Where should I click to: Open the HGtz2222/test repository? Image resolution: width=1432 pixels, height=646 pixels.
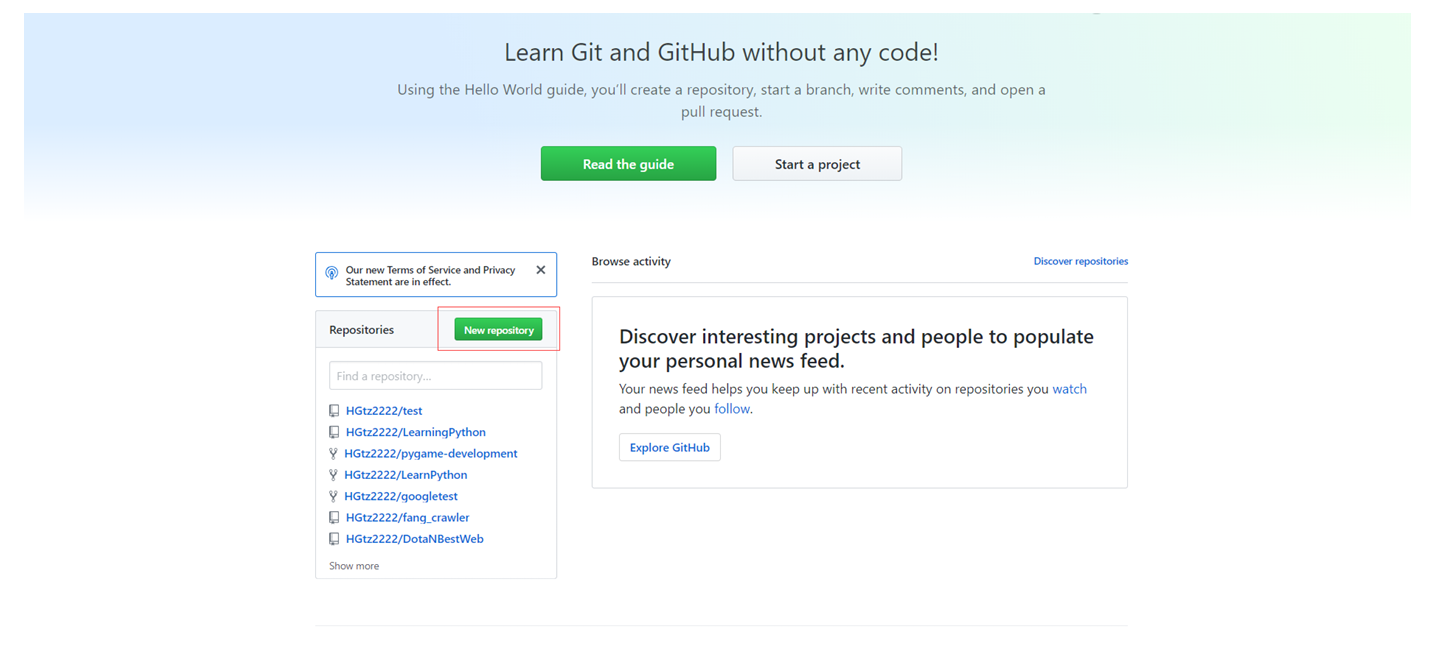384,411
